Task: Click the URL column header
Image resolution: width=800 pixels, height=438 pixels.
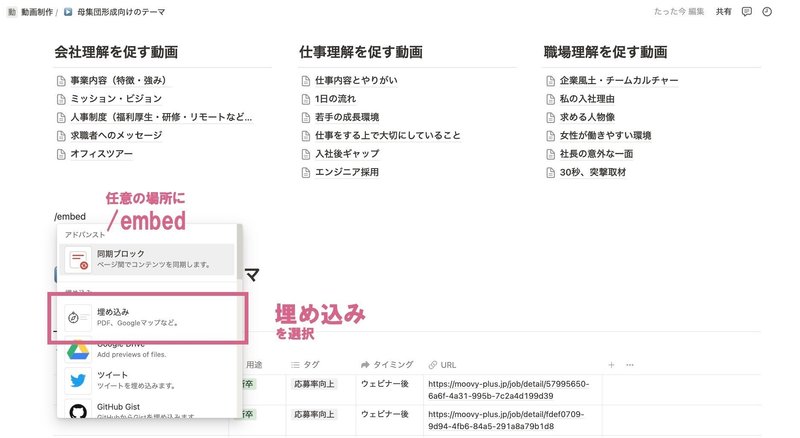Action: click(x=442, y=364)
